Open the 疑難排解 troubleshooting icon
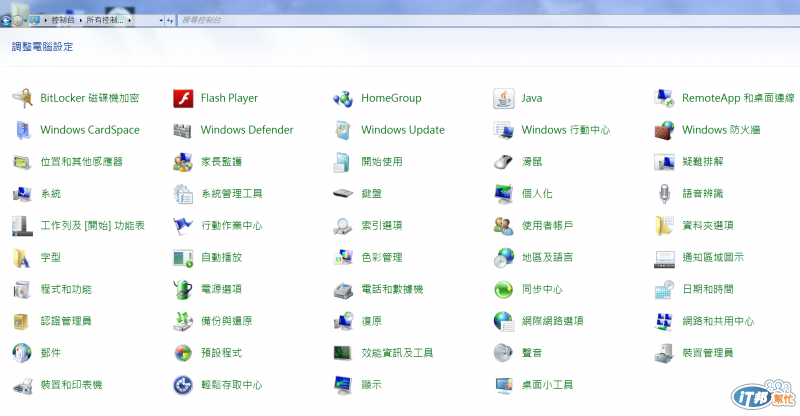This screenshot has width=800, height=416. (664, 162)
